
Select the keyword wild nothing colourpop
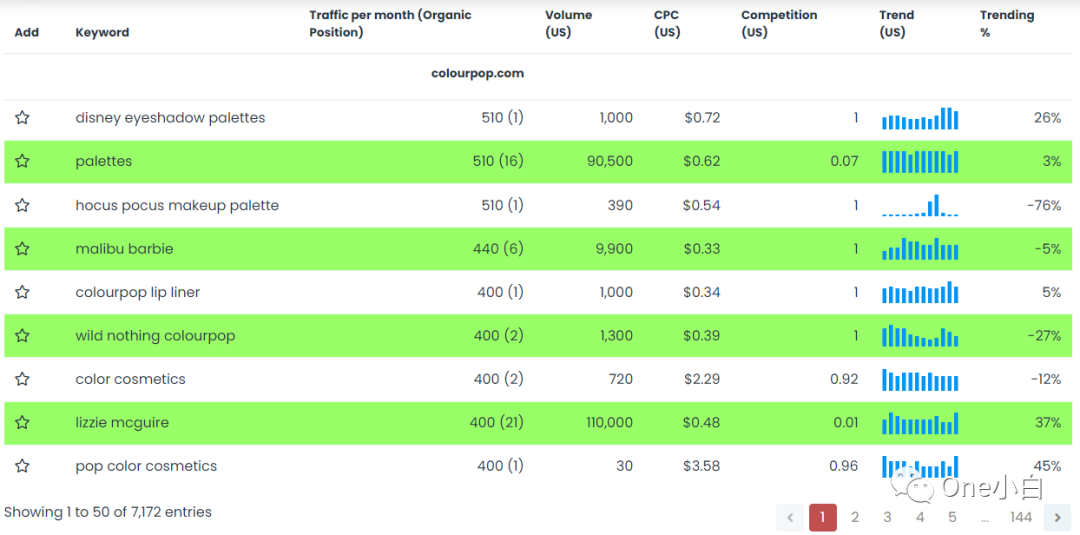155,335
